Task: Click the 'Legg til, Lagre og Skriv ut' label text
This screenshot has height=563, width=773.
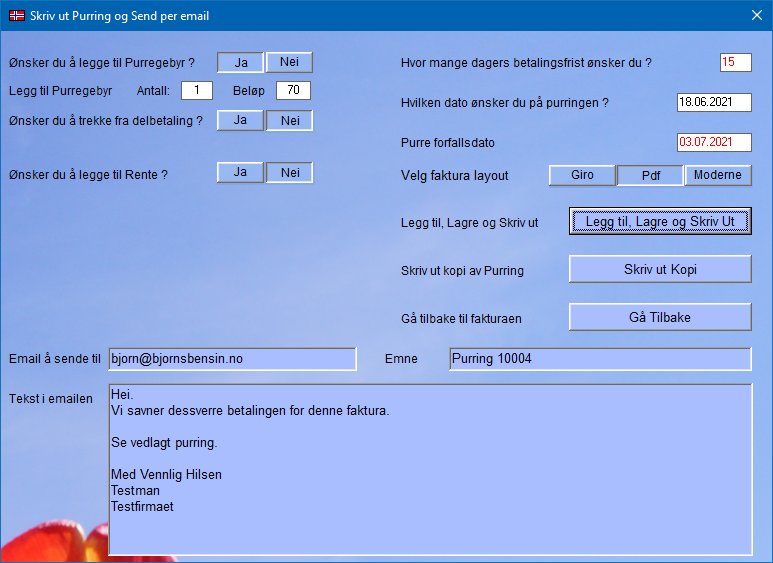Action: 469,223
